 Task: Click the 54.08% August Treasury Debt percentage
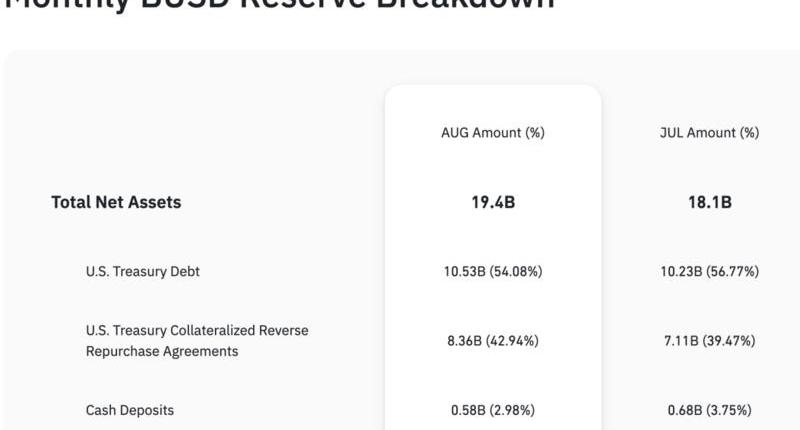click(516, 271)
